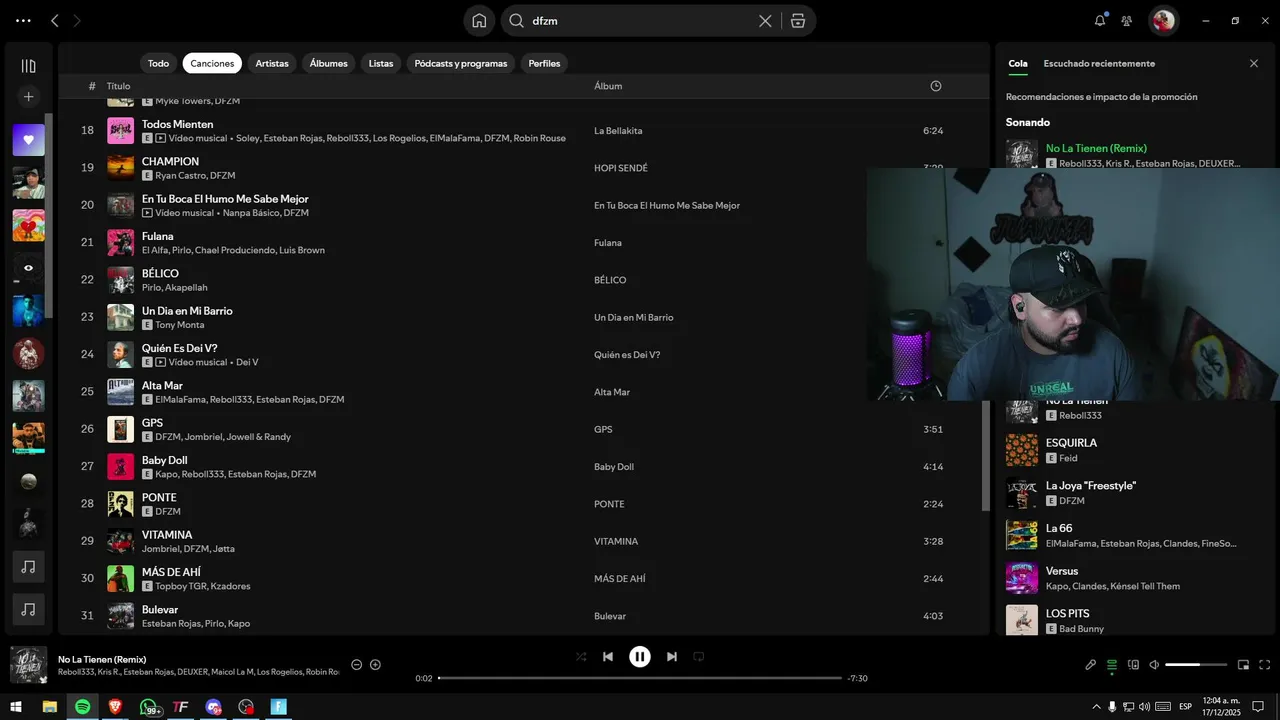This screenshot has height=720, width=1280.
Task: Toggle the queue button in player bar
Action: (1112, 665)
